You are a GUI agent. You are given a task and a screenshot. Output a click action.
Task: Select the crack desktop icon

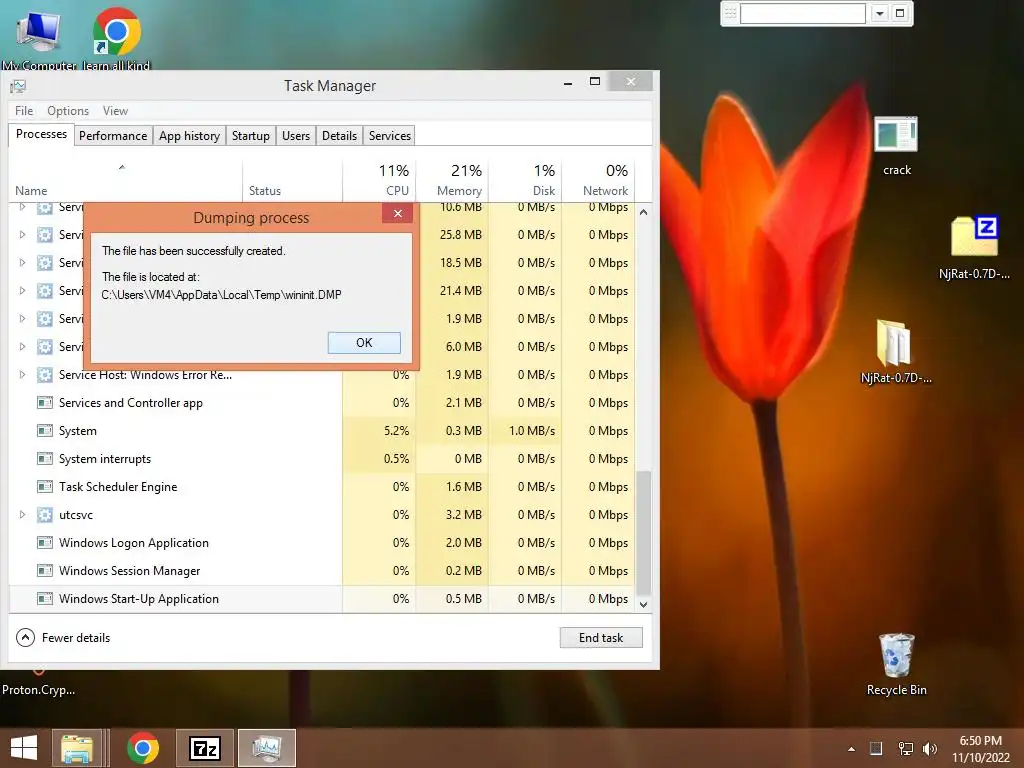tap(896, 146)
